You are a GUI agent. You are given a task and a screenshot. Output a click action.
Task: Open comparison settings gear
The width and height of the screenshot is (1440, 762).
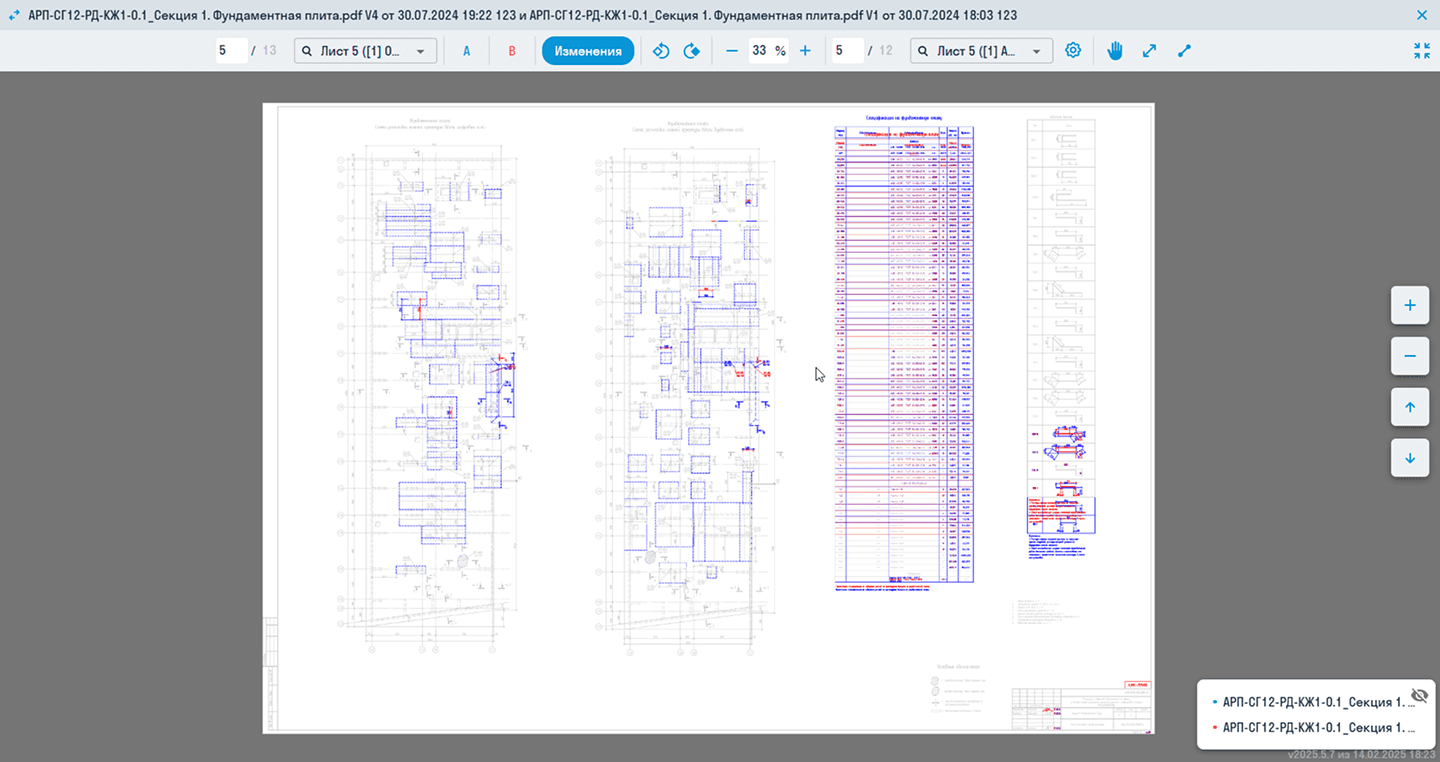[x=1073, y=51]
